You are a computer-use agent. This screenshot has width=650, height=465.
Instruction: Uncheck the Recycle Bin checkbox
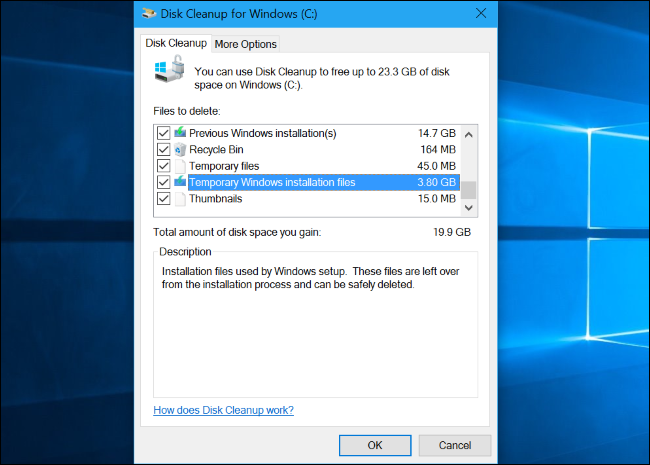[163, 149]
